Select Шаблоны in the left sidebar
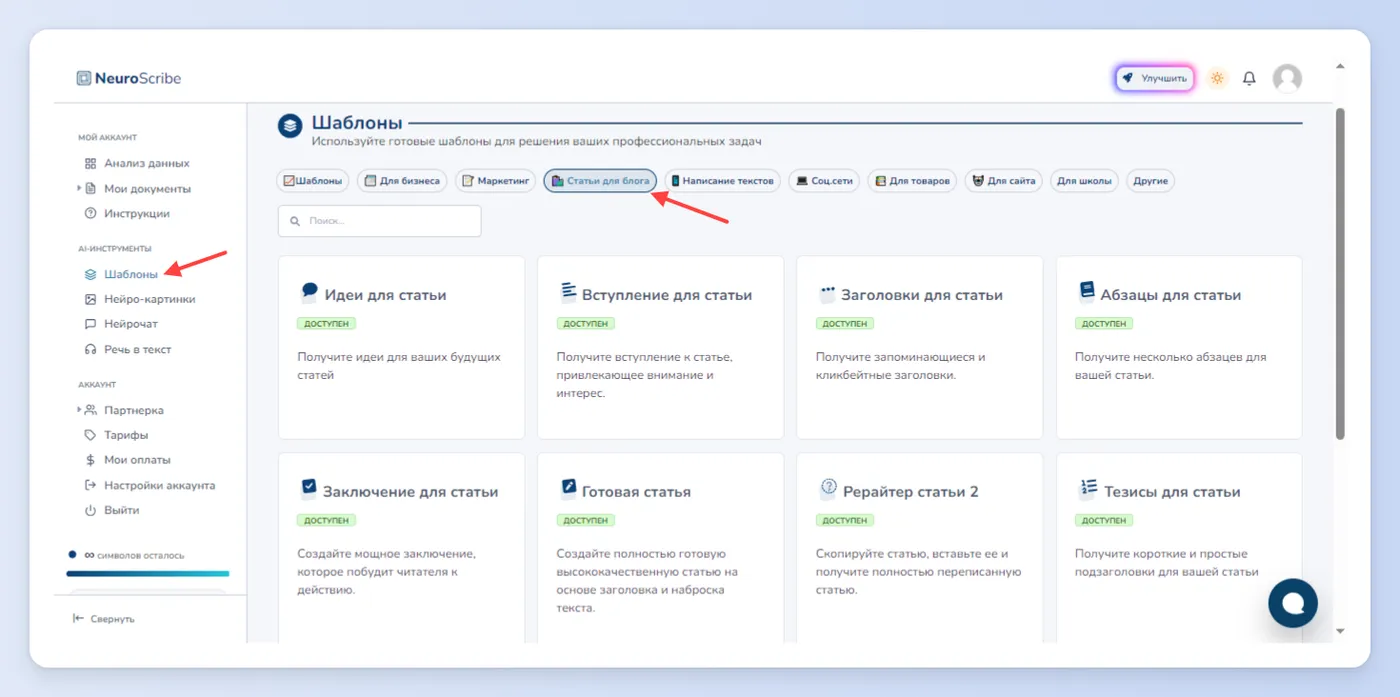 point(130,274)
